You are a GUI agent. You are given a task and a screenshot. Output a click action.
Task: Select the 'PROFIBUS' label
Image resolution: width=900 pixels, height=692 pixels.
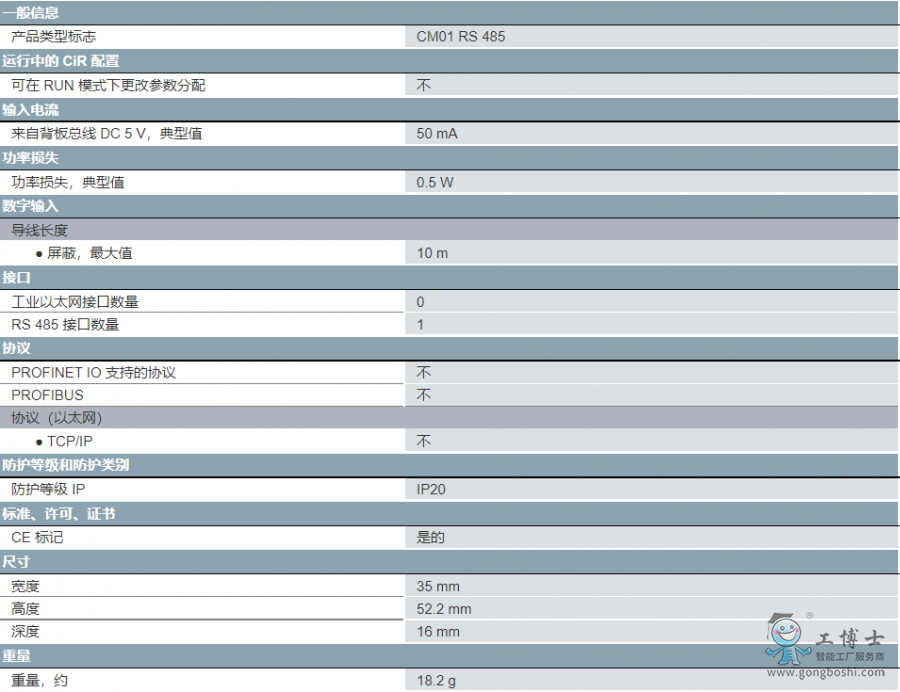pos(47,395)
